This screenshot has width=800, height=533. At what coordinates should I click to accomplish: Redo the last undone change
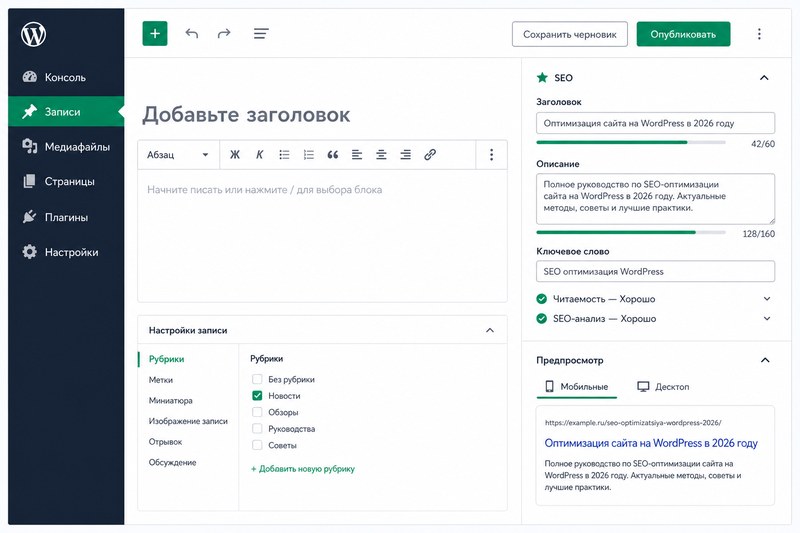(224, 34)
